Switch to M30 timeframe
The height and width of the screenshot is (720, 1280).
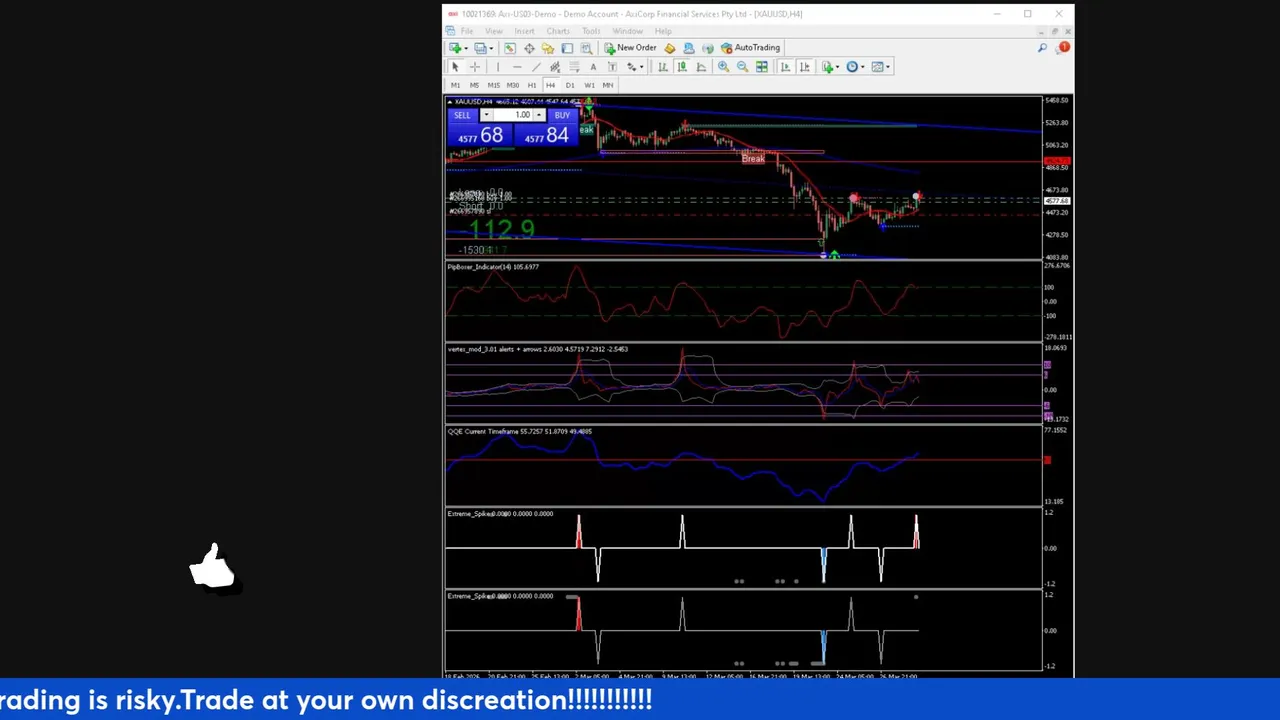513,85
